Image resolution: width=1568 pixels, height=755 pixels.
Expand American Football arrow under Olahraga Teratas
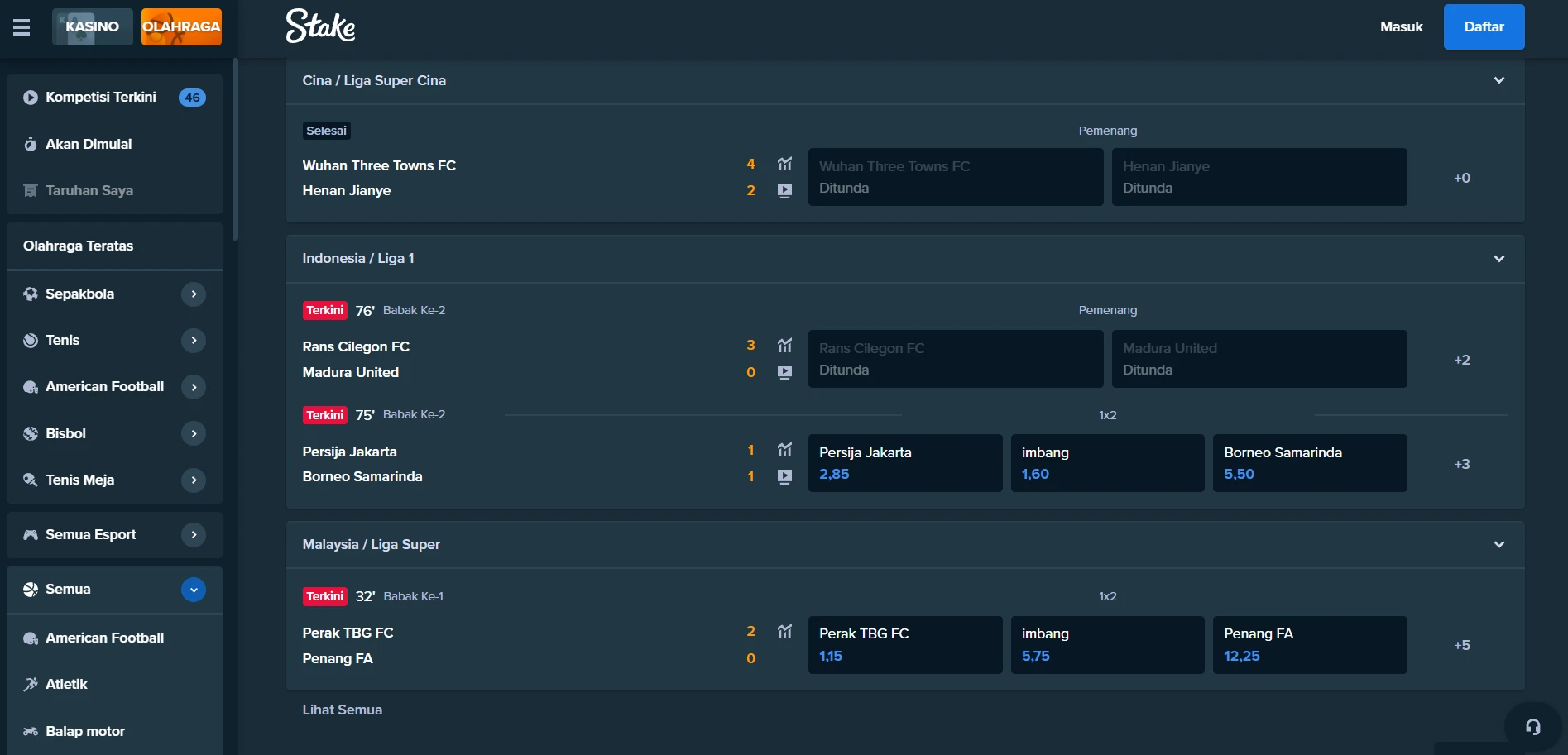(x=194, y=387)
